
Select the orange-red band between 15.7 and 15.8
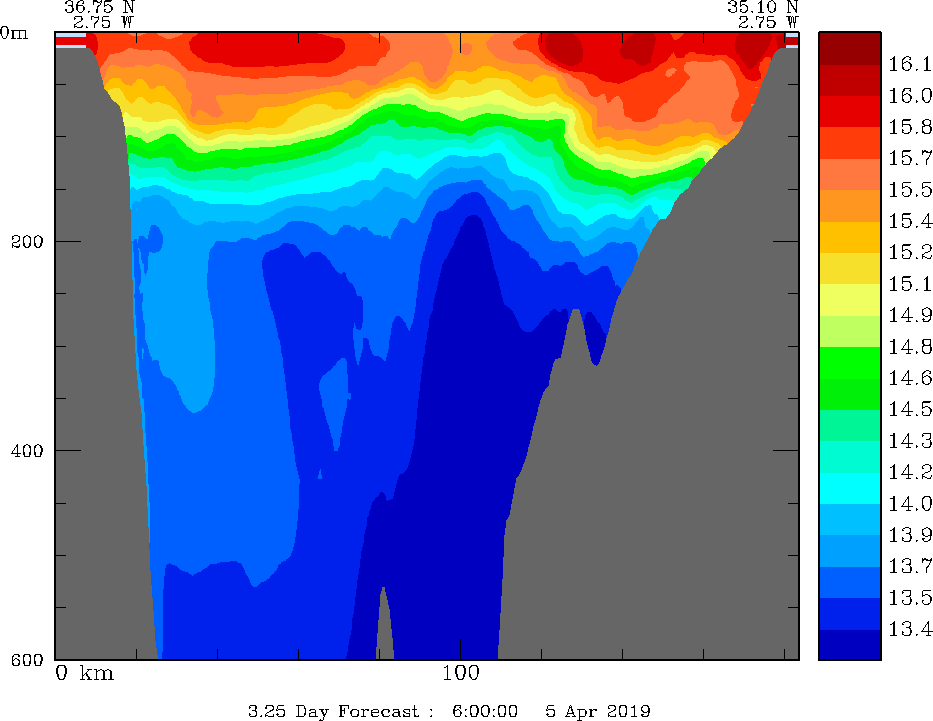(x=850, y=143)
